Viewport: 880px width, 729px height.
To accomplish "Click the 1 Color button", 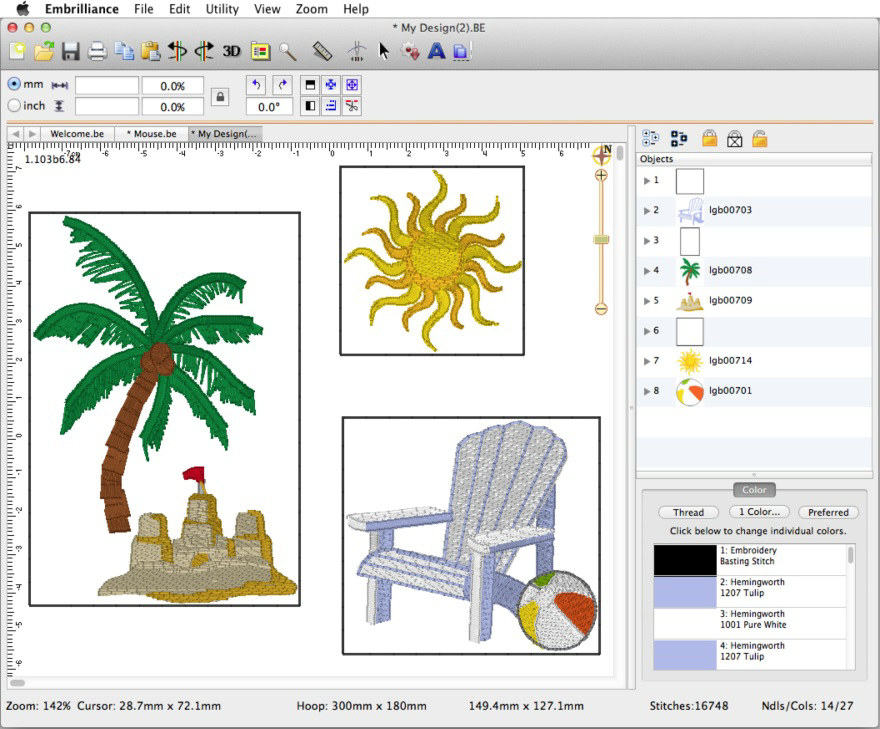I will coord(758,512).
